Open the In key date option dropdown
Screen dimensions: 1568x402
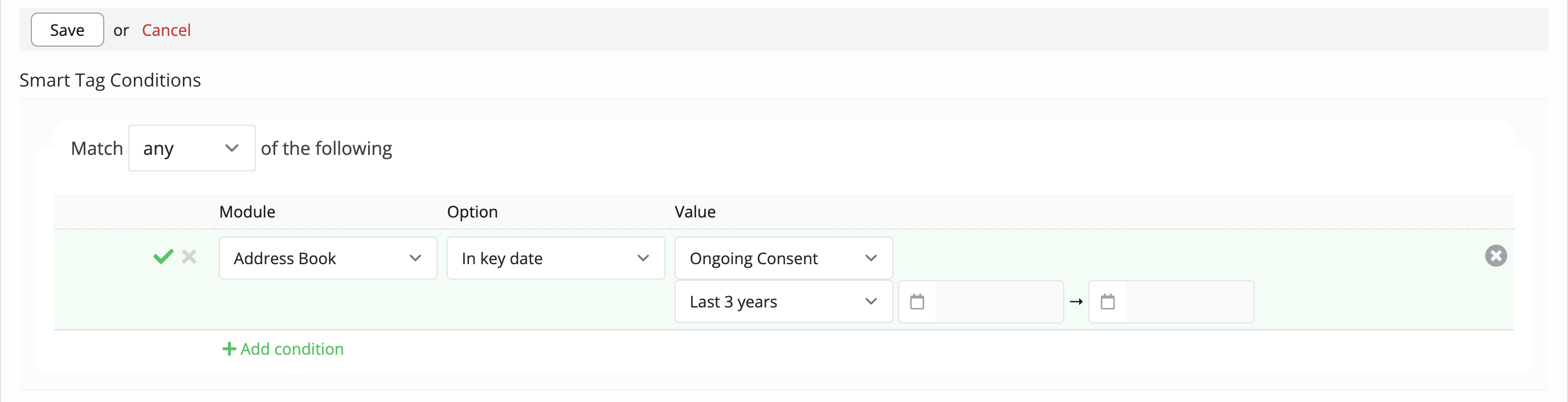556,259
